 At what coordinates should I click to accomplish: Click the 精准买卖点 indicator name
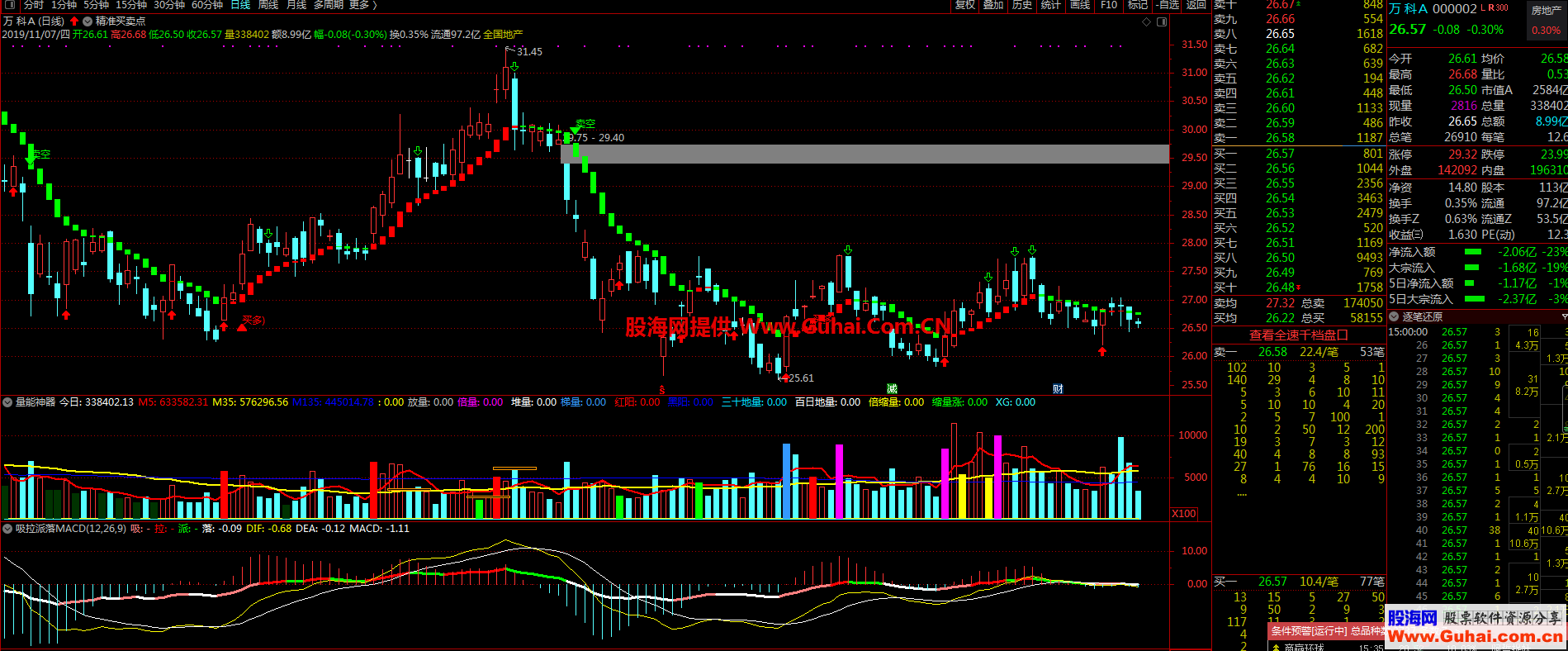coord(121,21)
